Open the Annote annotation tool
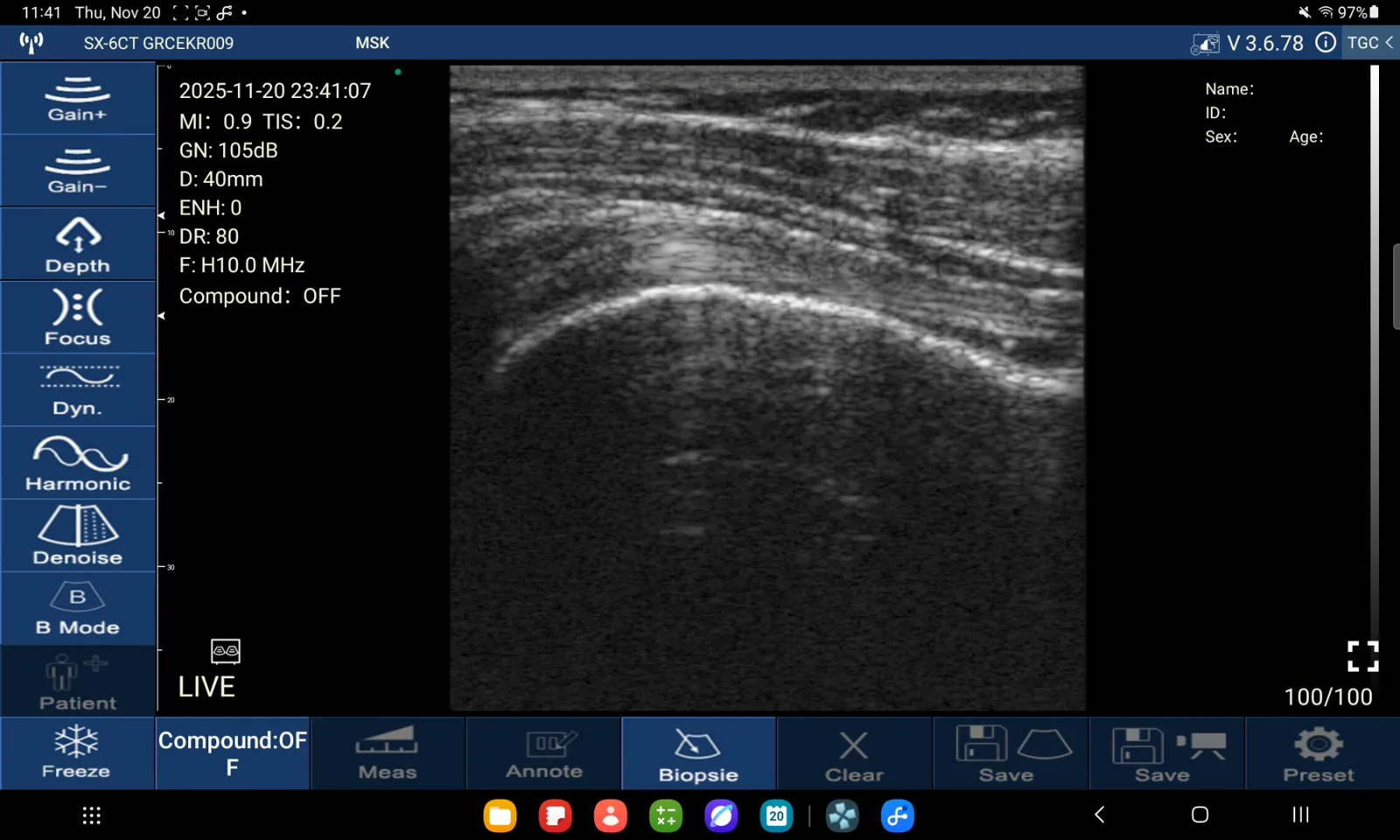 point(543,753)
